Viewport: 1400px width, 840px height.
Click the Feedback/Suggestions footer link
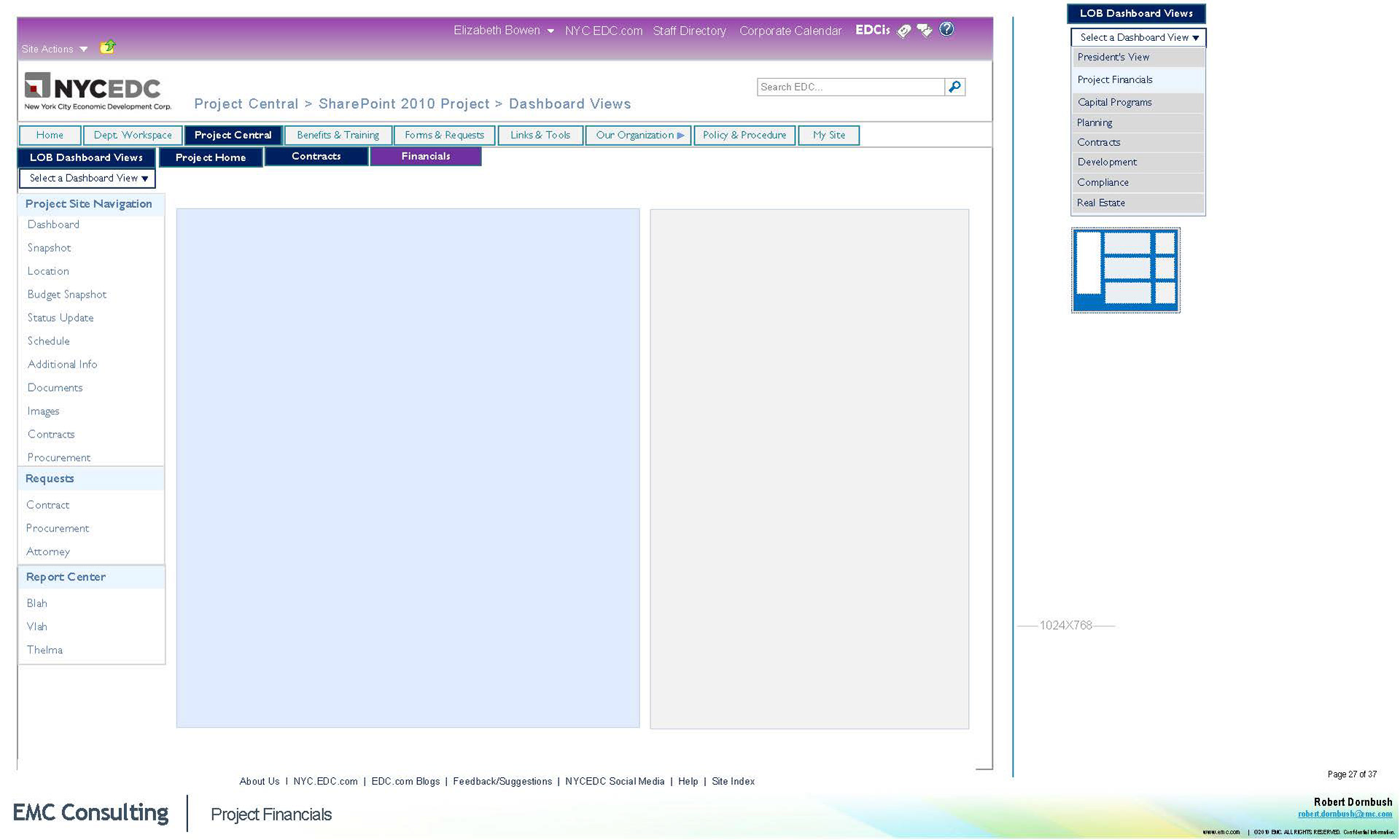(502, 781)
